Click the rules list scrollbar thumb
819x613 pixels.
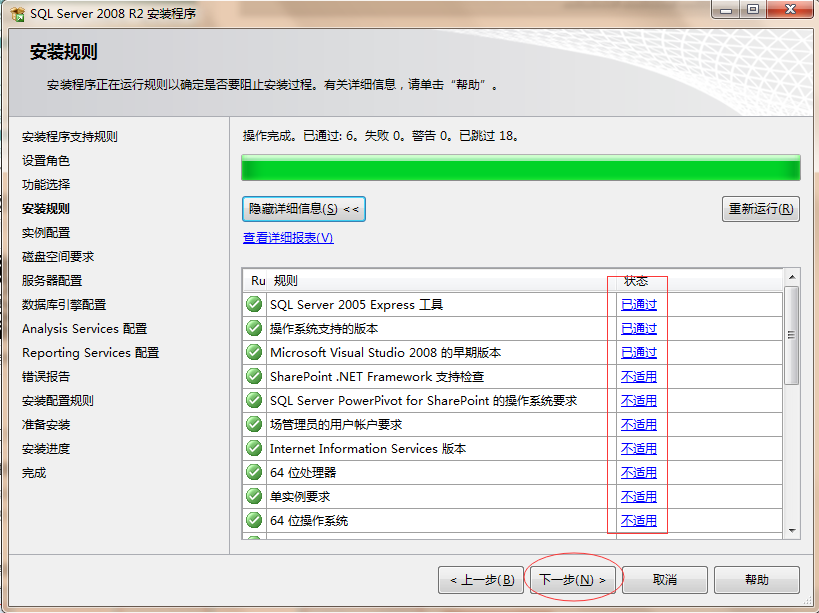pos(792,335)
